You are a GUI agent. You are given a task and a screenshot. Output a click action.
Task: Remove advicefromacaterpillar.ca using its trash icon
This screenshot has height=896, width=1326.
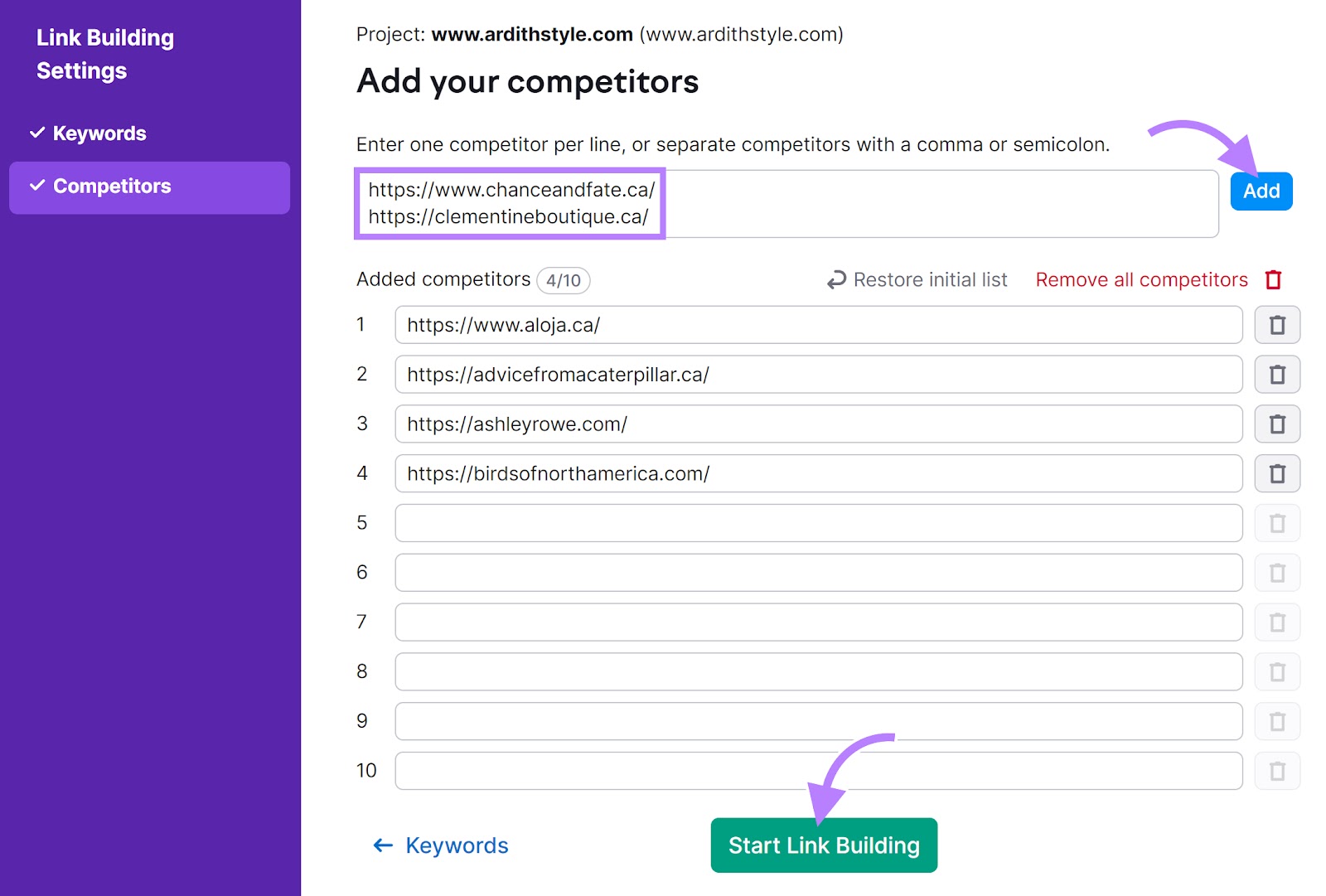pyautogui.click(x=1276, y=374)
